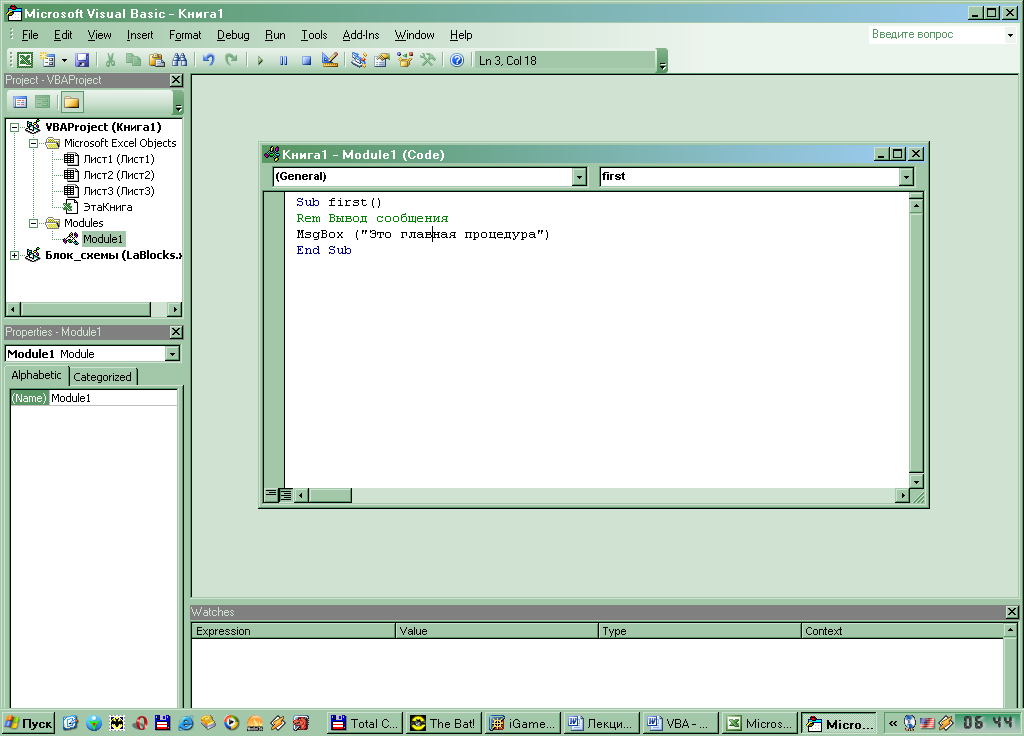Image resolution: width=1024 pixels, height=736 pixels.
Task: Click the Context column header in Watches
Action: [902, 631]
